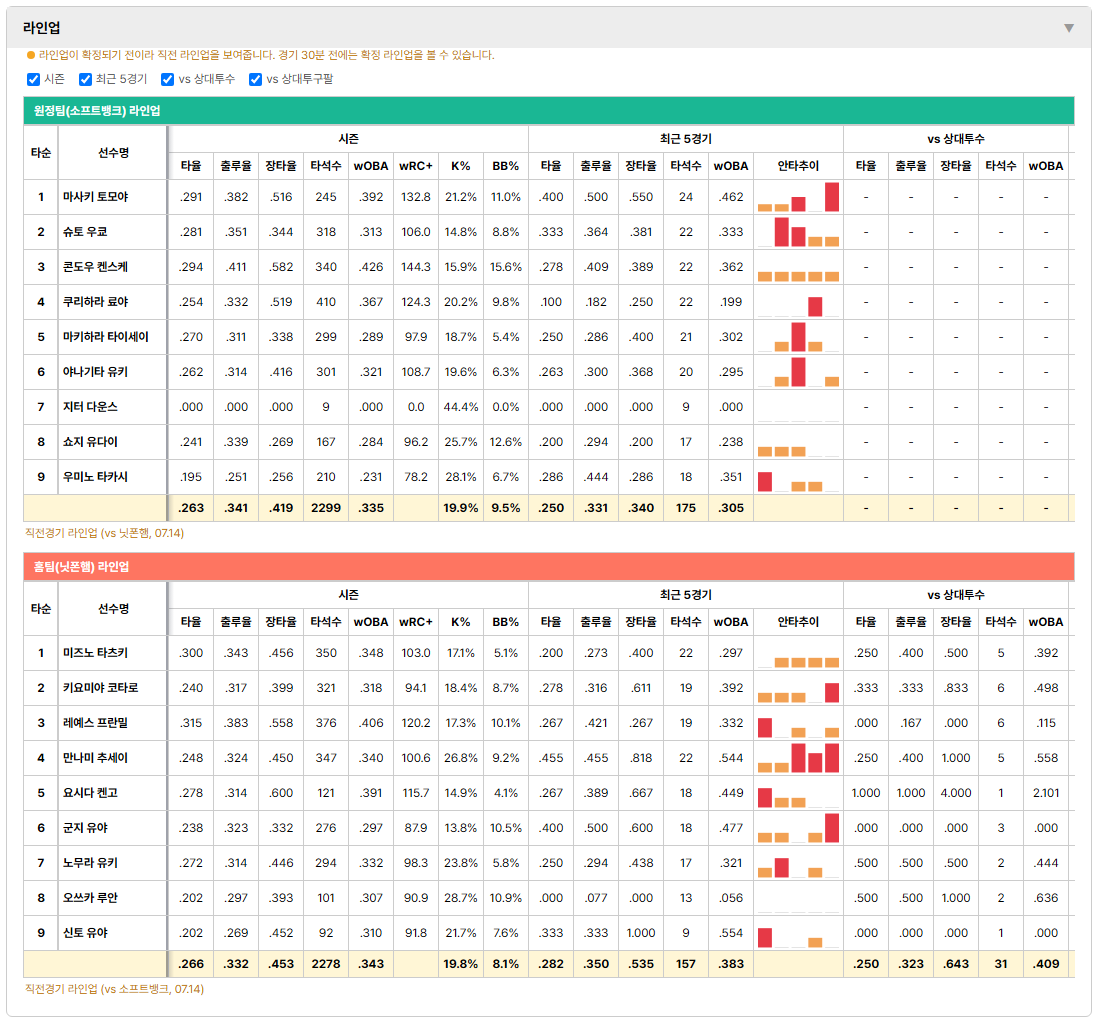This screenshot has width=1098, height=1023.
Task: Uncheck the 시즌 checkbox
Action: pos(33,79)
